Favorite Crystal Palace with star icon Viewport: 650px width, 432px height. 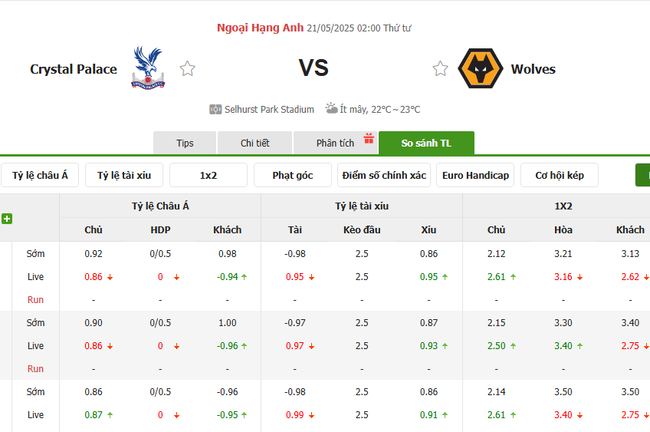tap(187, 69)
